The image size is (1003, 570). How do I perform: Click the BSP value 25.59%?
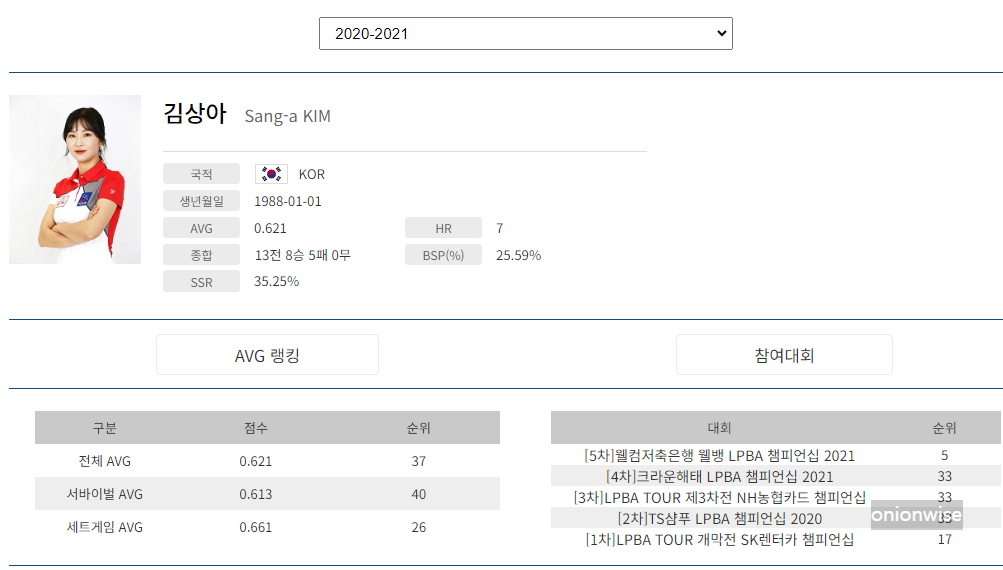[x=518, y=255]
